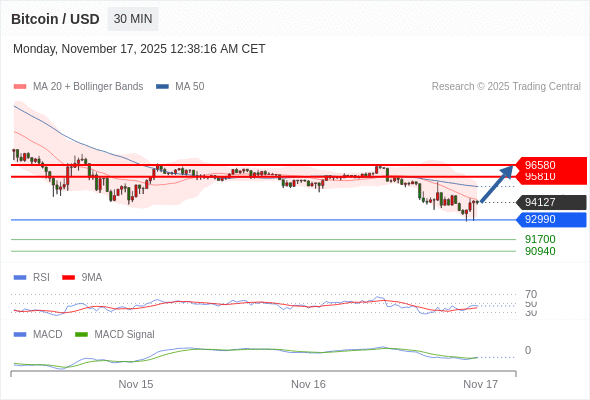Click the Nov 17 date axis label
Screen dimensions: 590x400
pos(481,384)
